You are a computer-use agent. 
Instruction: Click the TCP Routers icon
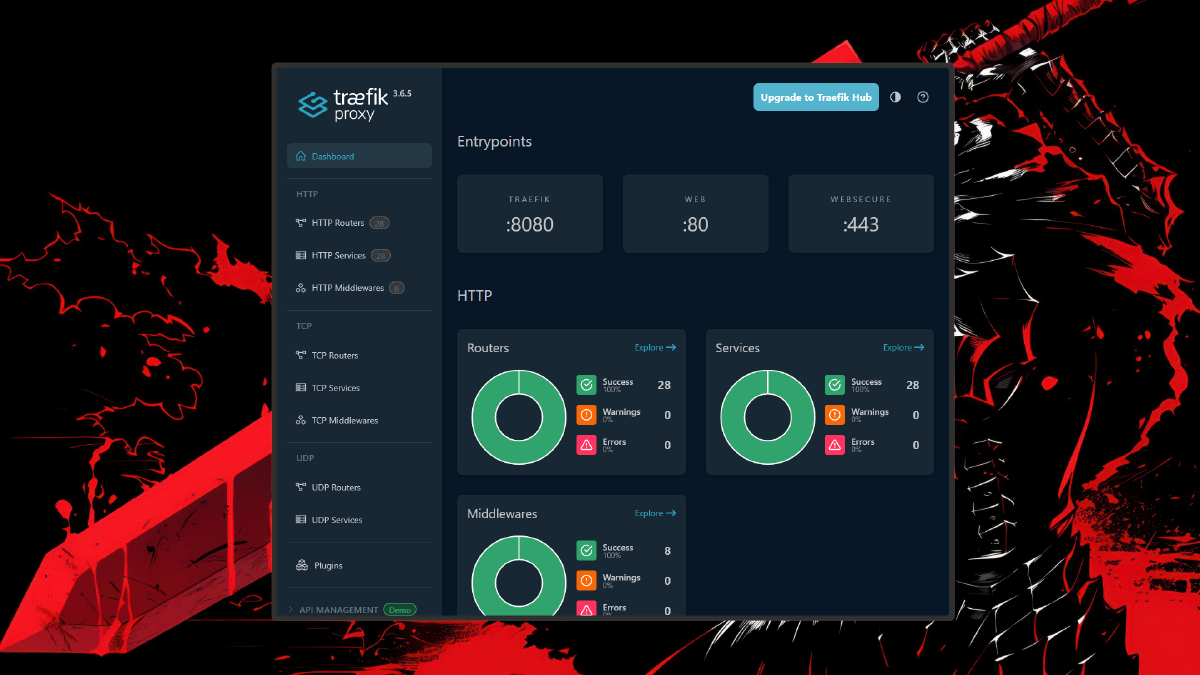[x=301, y=355]
